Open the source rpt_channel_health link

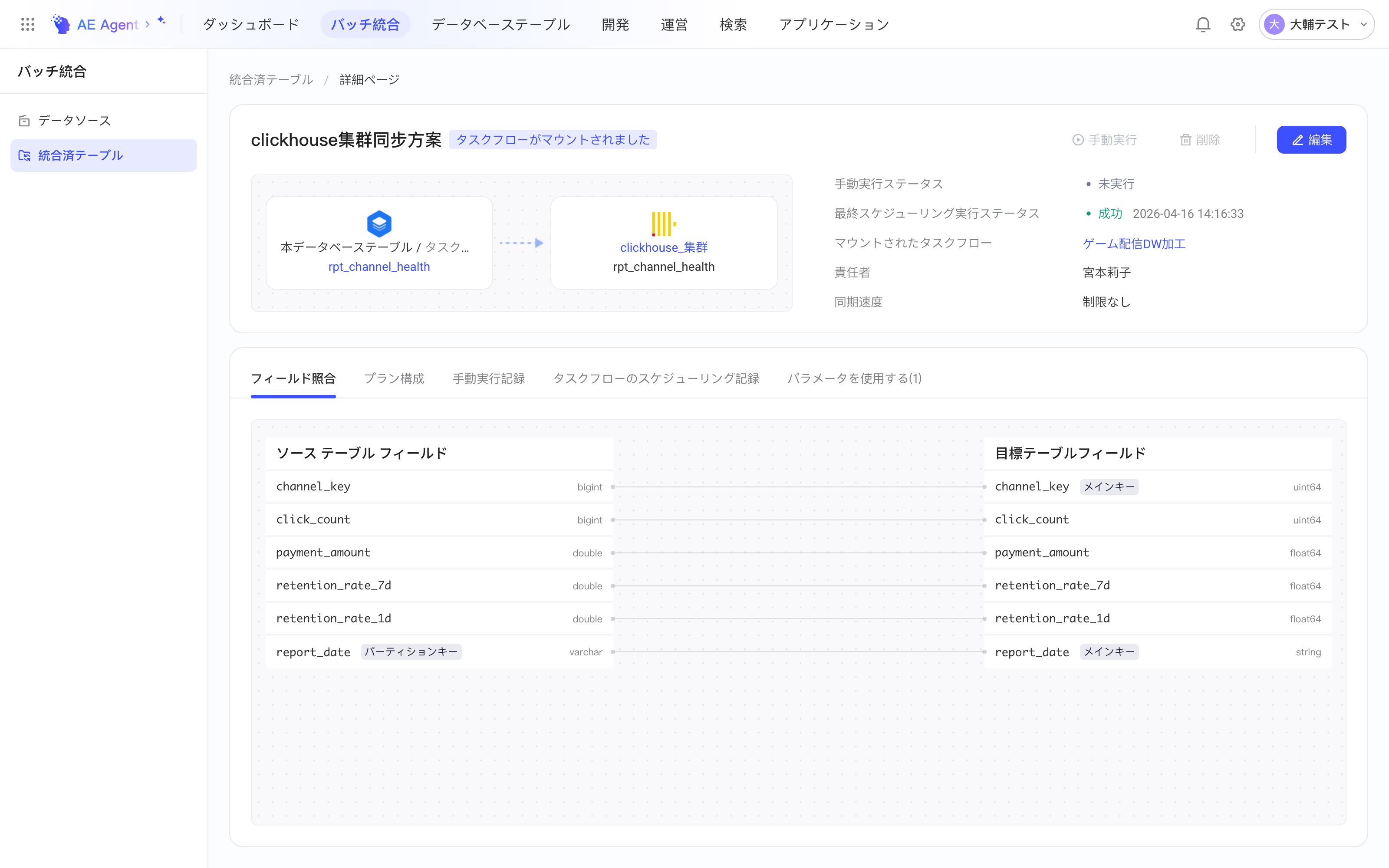pyautogui.click(x=379, y=266)
